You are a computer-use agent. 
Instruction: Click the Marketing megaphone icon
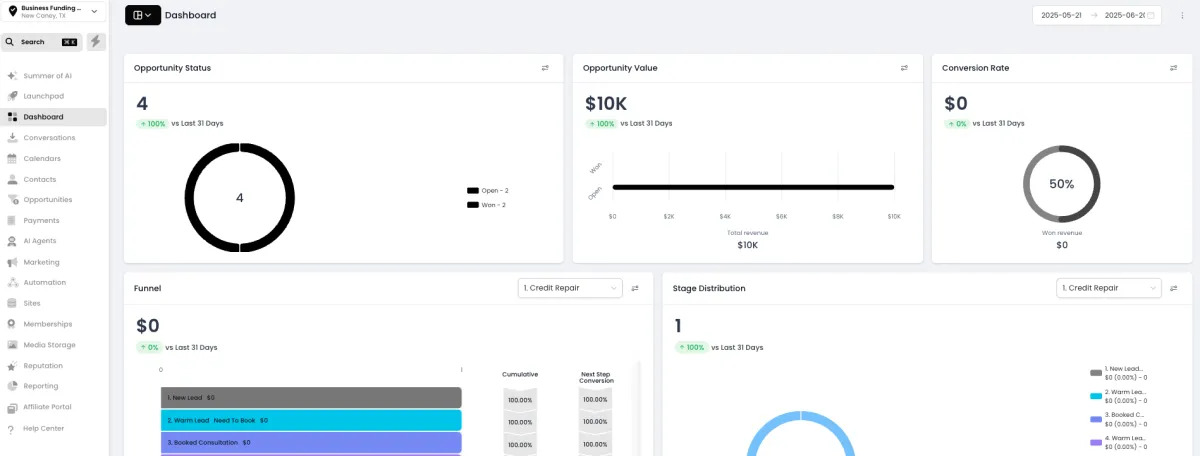pos(12,262)
